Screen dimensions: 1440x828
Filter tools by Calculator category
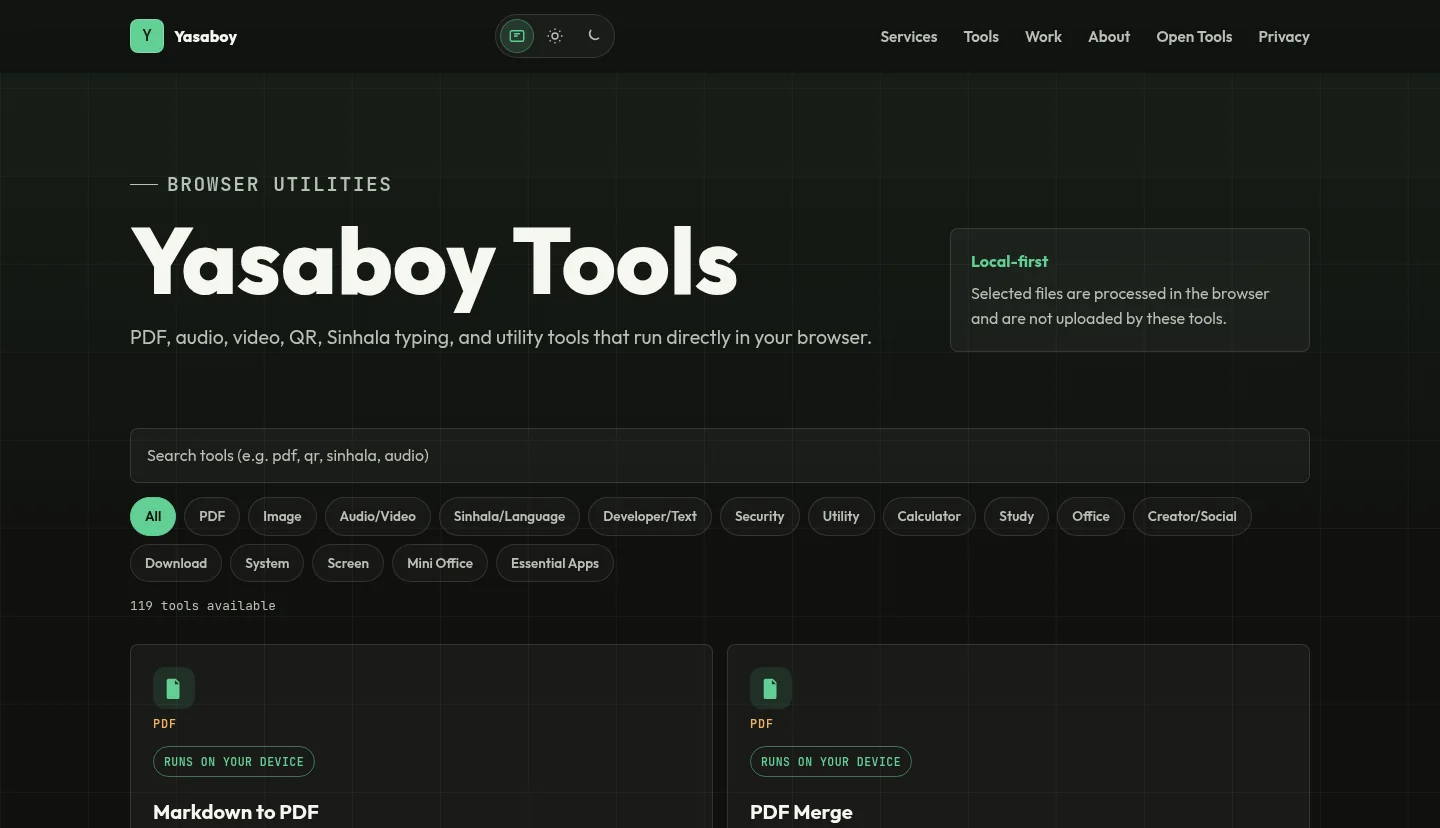929,516
